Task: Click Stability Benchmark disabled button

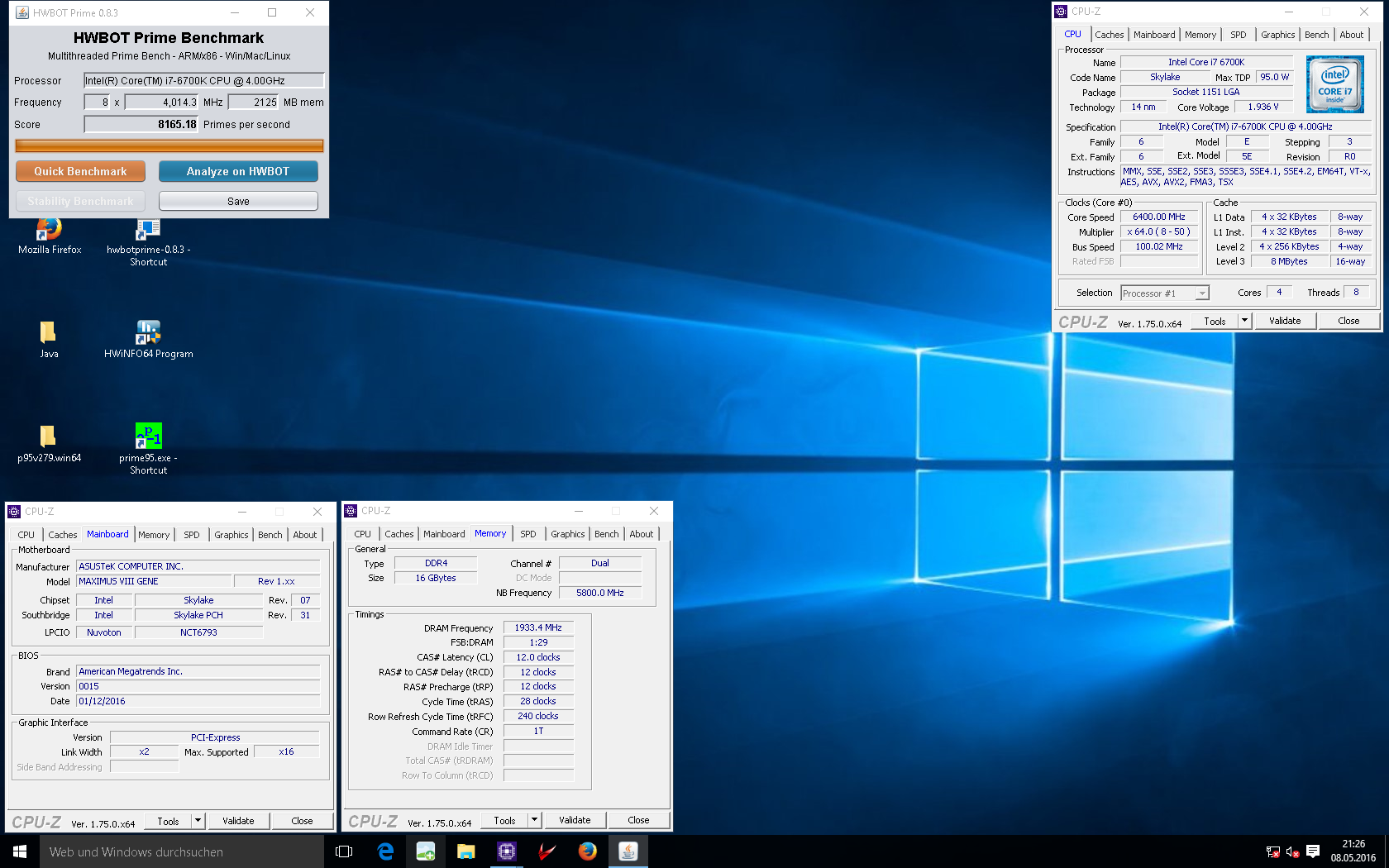Action: coord(80,201)
